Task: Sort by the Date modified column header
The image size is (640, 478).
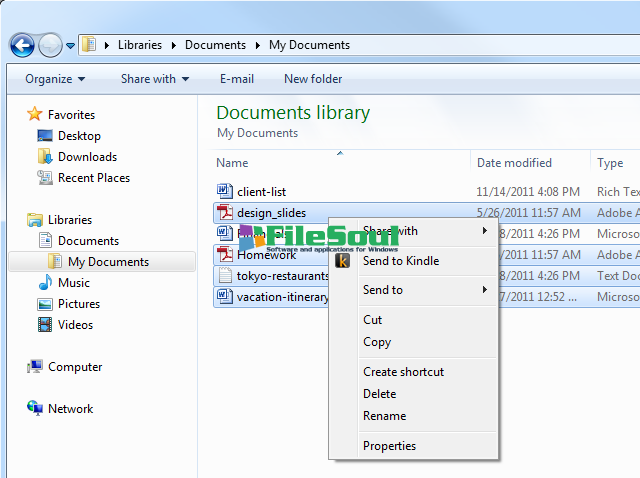Action: coord(514,163)
